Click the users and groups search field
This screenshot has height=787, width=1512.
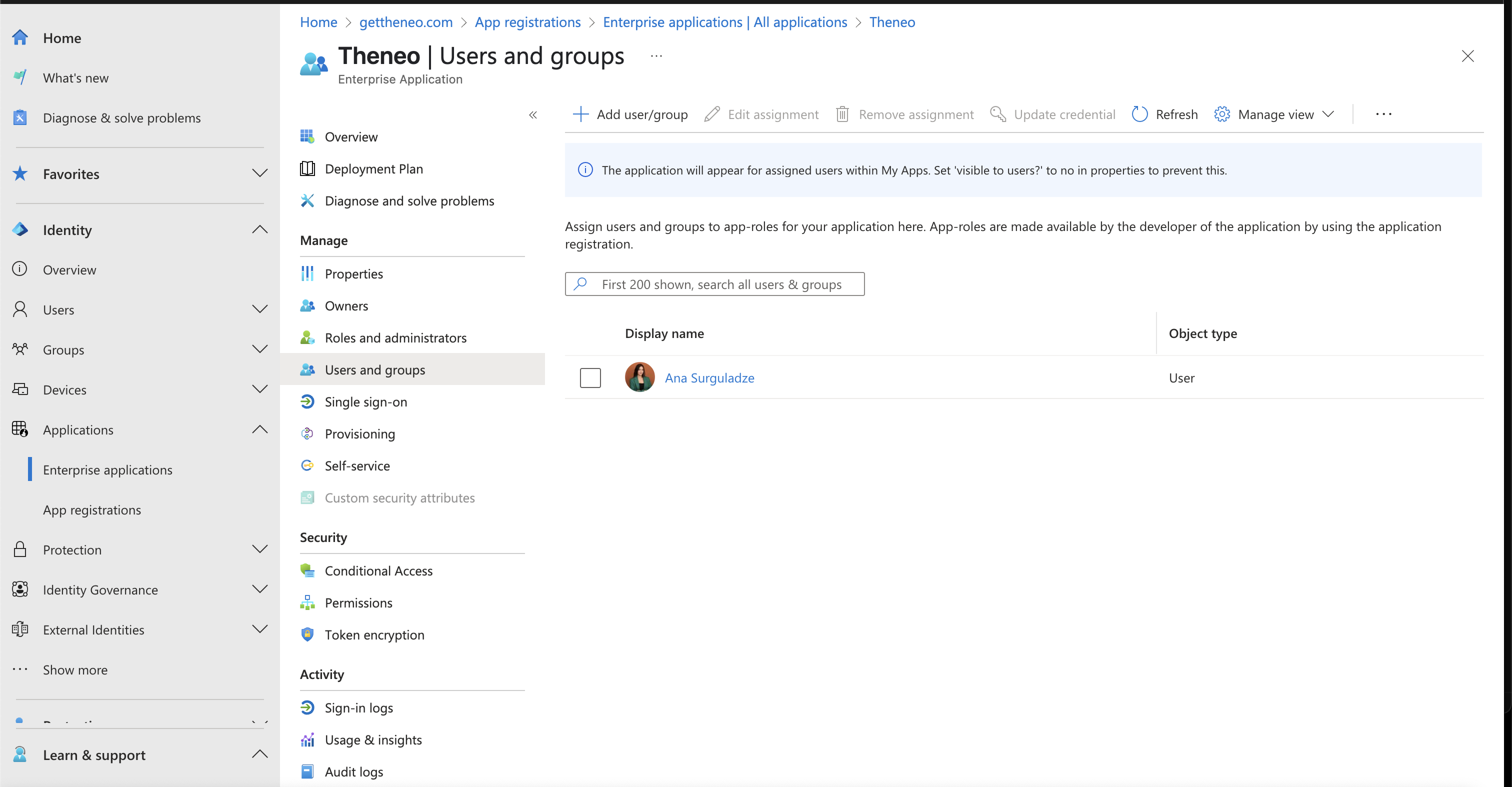click(x=721, y=284)
